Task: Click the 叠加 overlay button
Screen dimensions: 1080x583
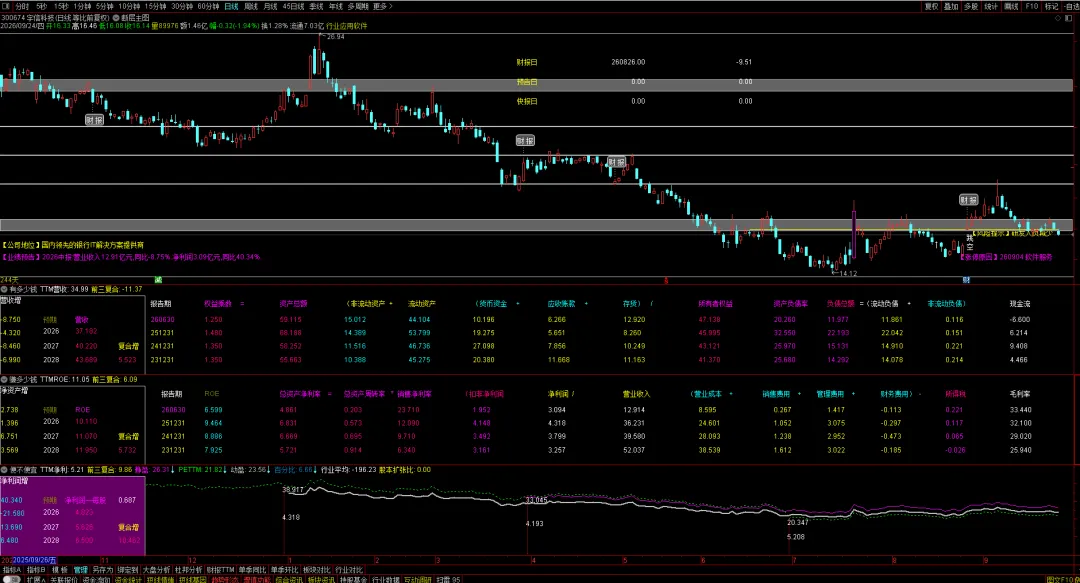Action: coord(951,6)
